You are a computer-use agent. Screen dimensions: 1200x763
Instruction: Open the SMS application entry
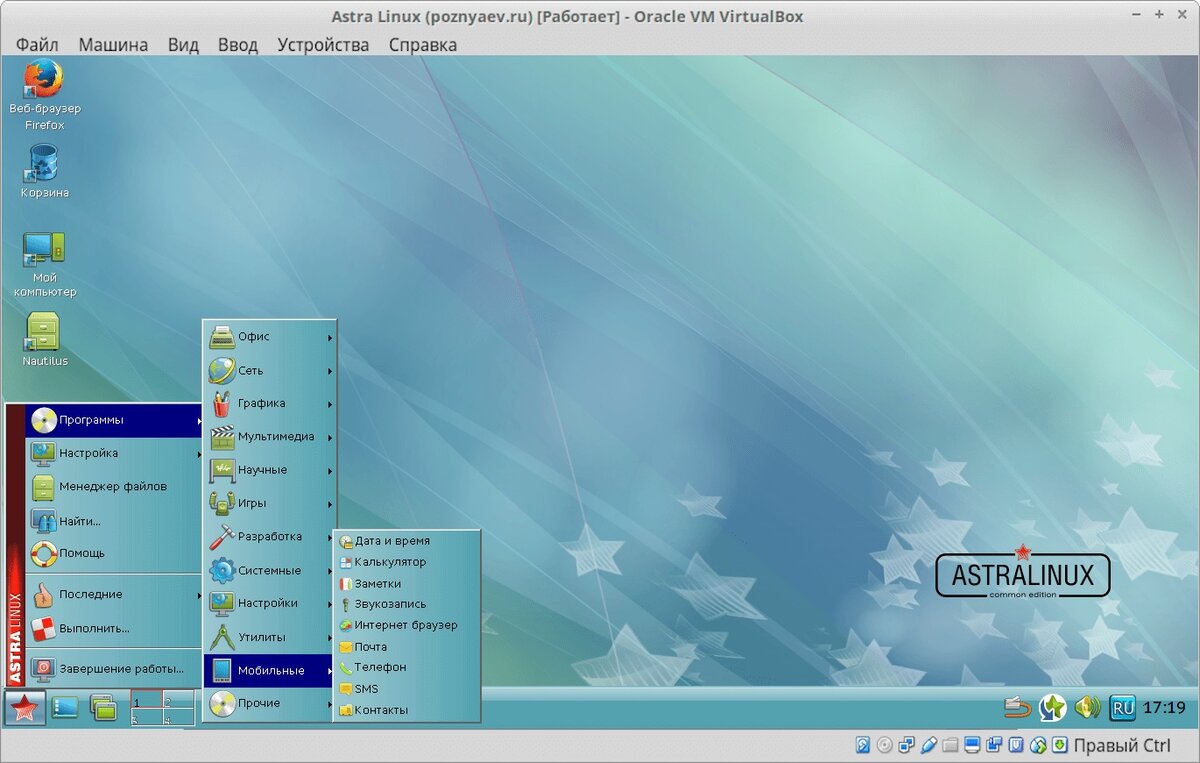(368, 688)
